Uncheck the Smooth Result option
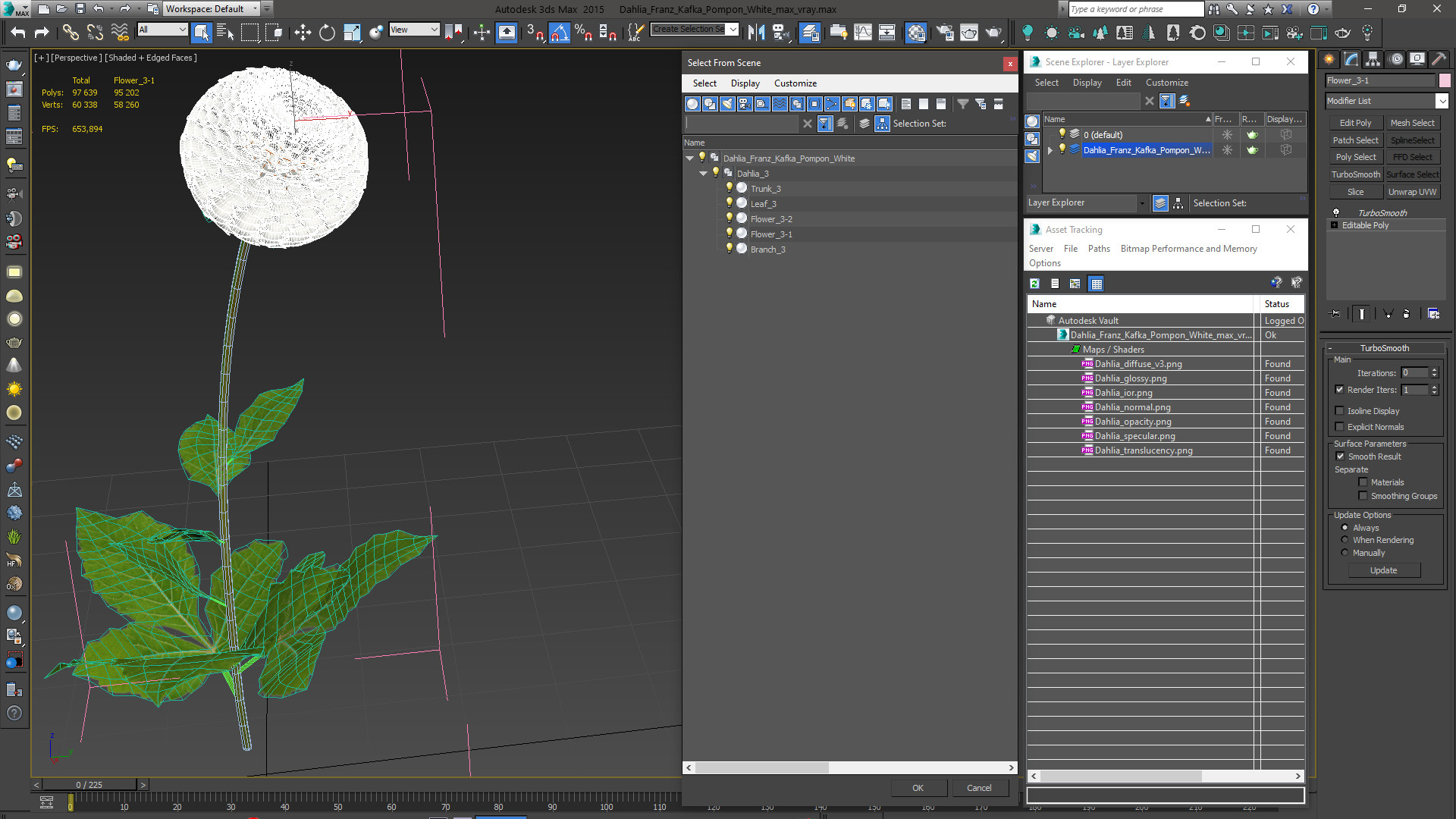Viewport: 1456px width, 819px height. pyautogui.click(x=1340, y=457)
